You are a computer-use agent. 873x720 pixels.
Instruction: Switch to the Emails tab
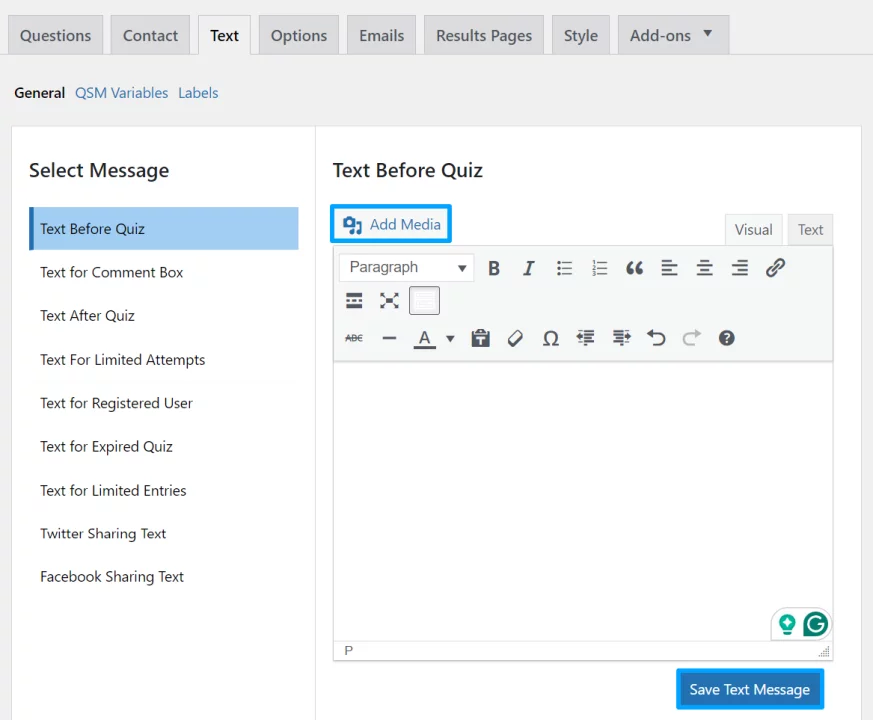pyautogui.click(x=381, y=34)
